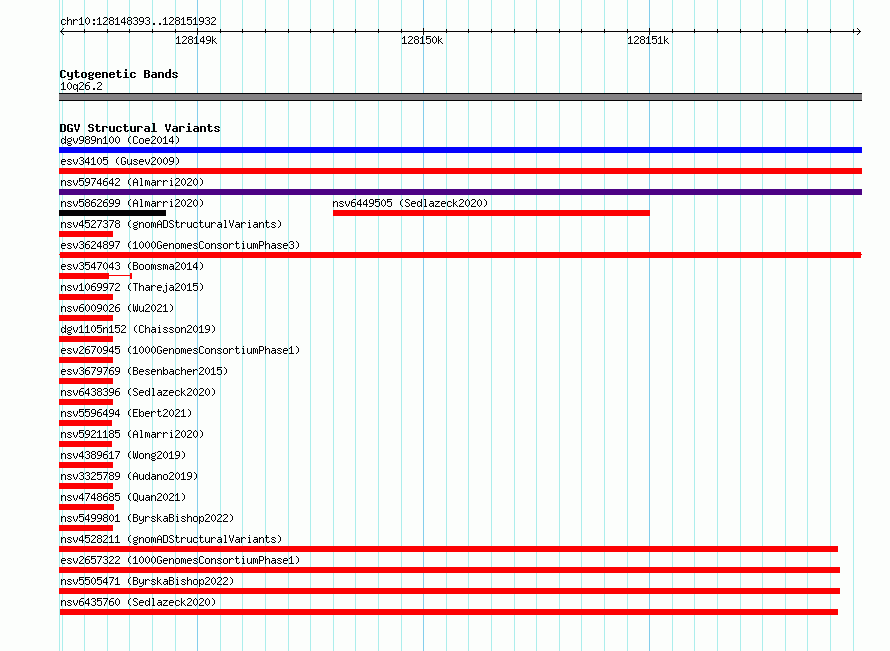Image resolution: width=890 pixels, height=651 pixels.
Task: Click the red bar under nsv5596494
Action: (85, 423)
